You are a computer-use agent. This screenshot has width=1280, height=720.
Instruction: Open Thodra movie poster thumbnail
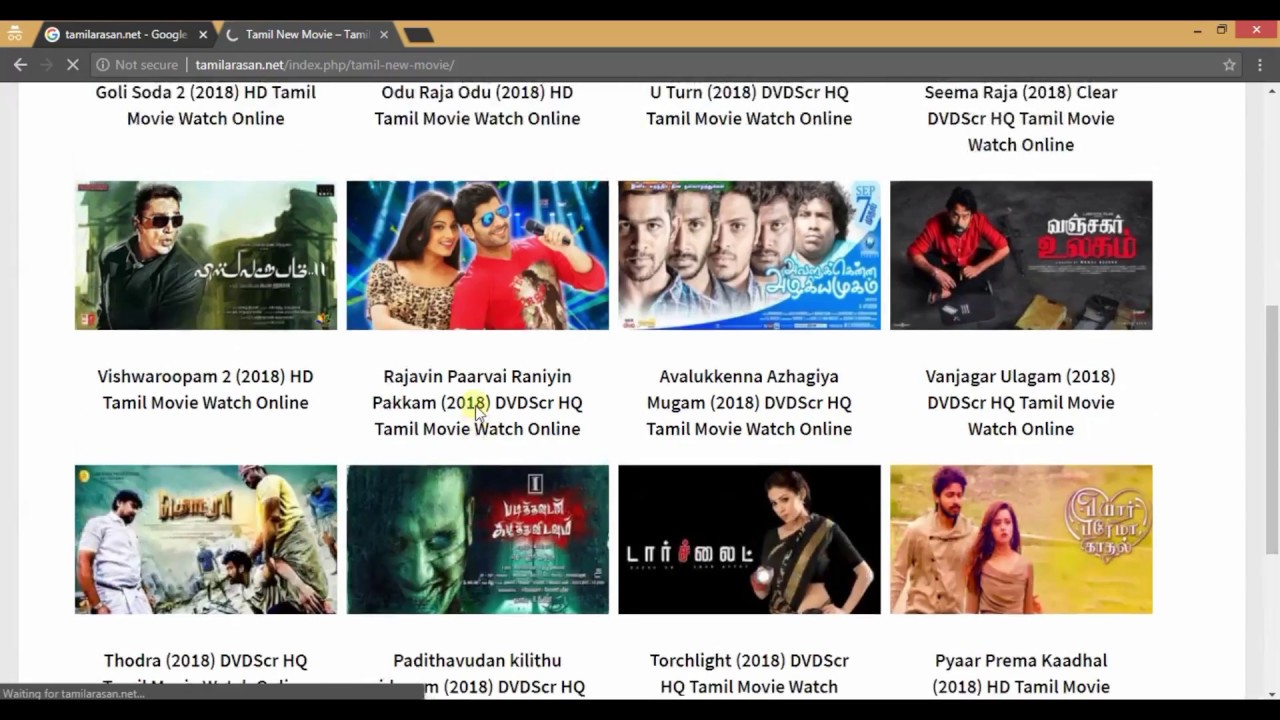[205, 539]
